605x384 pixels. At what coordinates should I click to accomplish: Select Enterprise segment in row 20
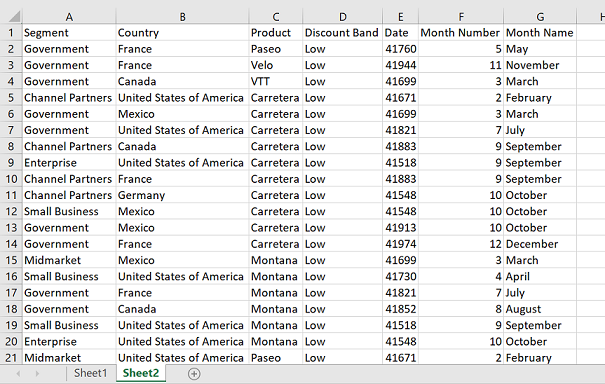pos(69,342)
